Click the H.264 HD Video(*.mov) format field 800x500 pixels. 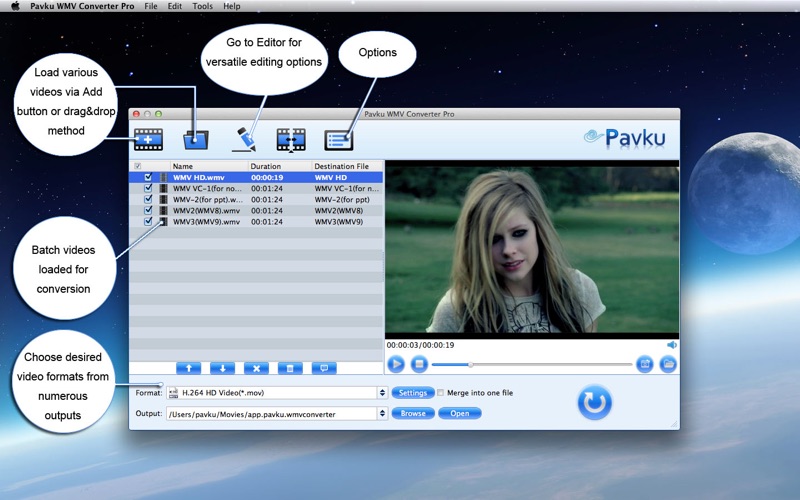tap(276, 393)
